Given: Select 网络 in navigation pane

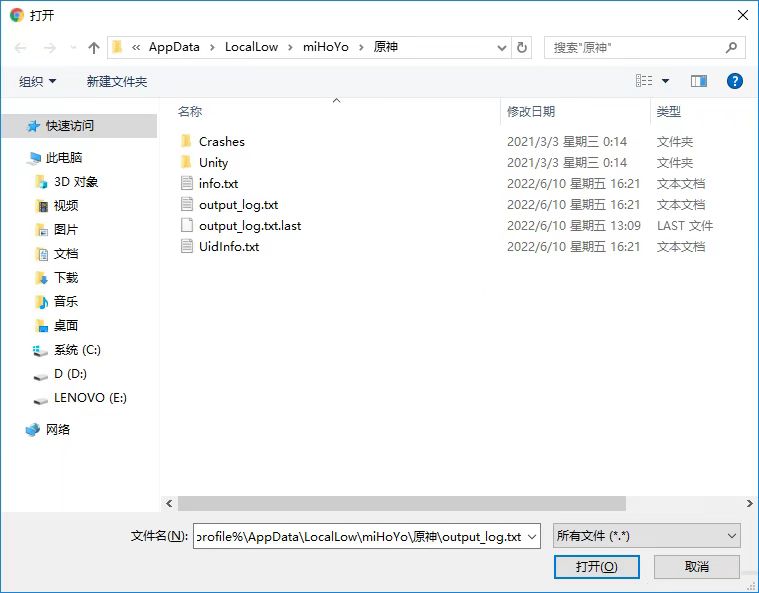Looking at the screenshot, I should (58, 429).
